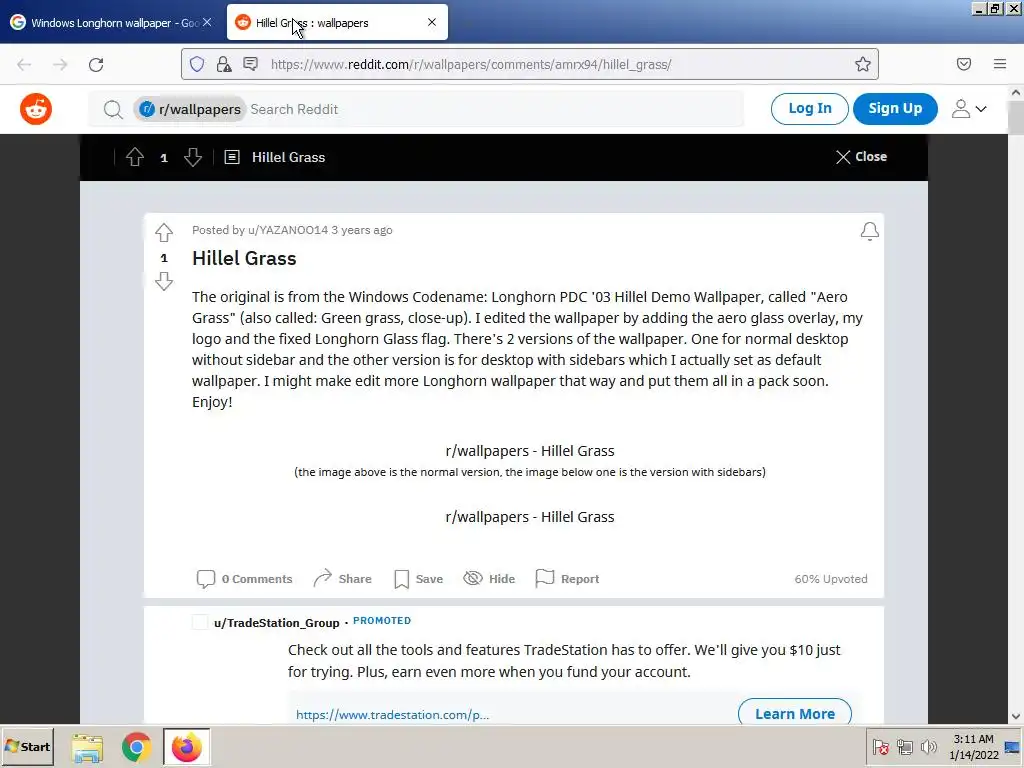Viewport: 1024px width, 768px height.
Task: Close the post overlay
Action: click(861, 157)
